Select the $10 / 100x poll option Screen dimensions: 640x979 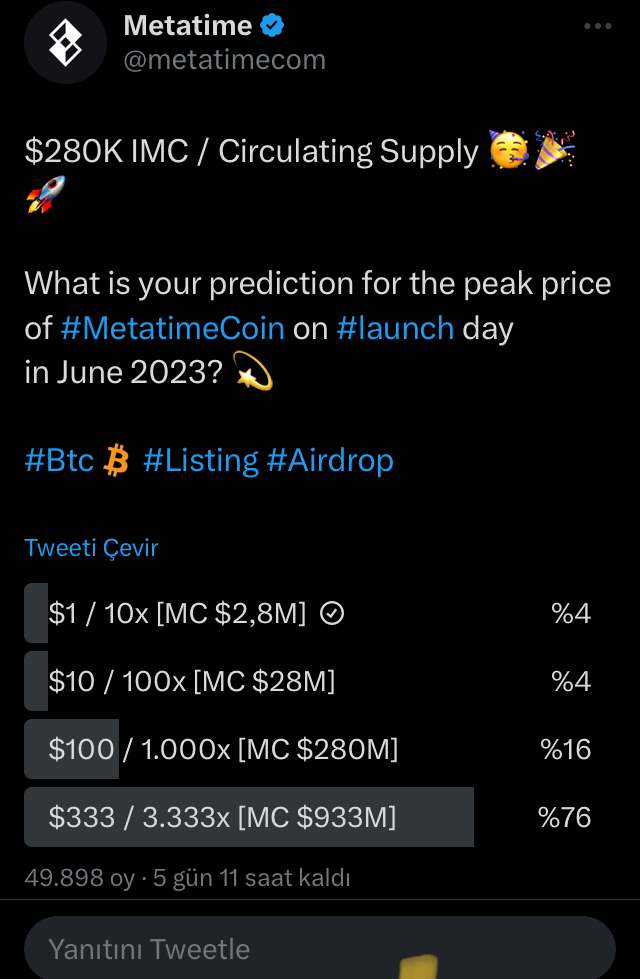pyautogui.click(x=308, y=681)
